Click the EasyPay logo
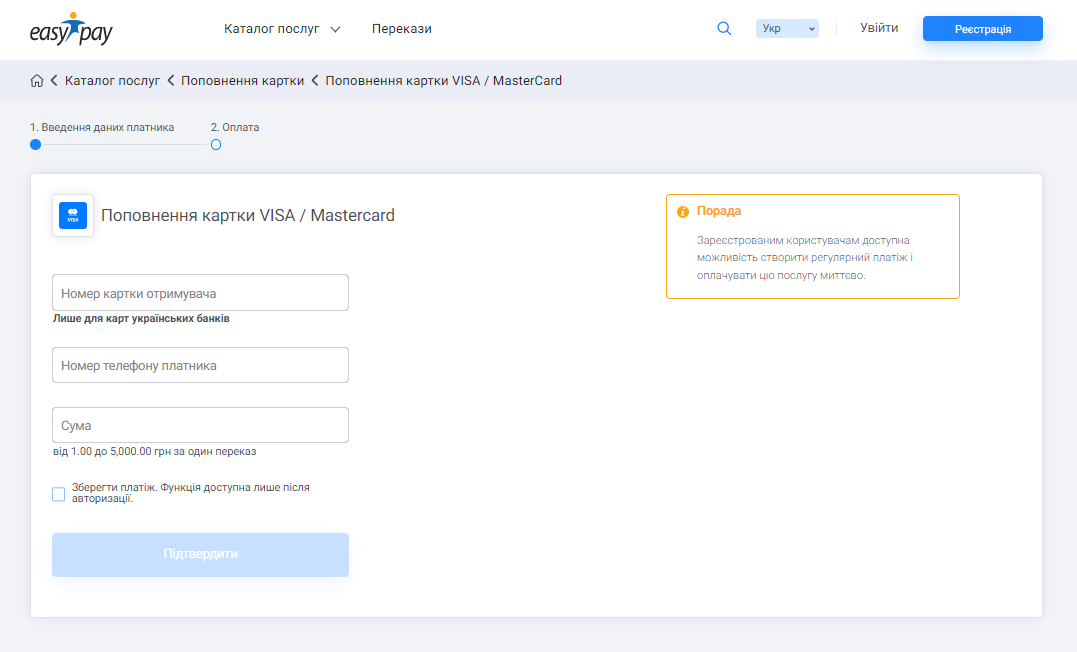The width and height of the screenshot is (1077, 652). pyautogui.click(x=71, y=29)
